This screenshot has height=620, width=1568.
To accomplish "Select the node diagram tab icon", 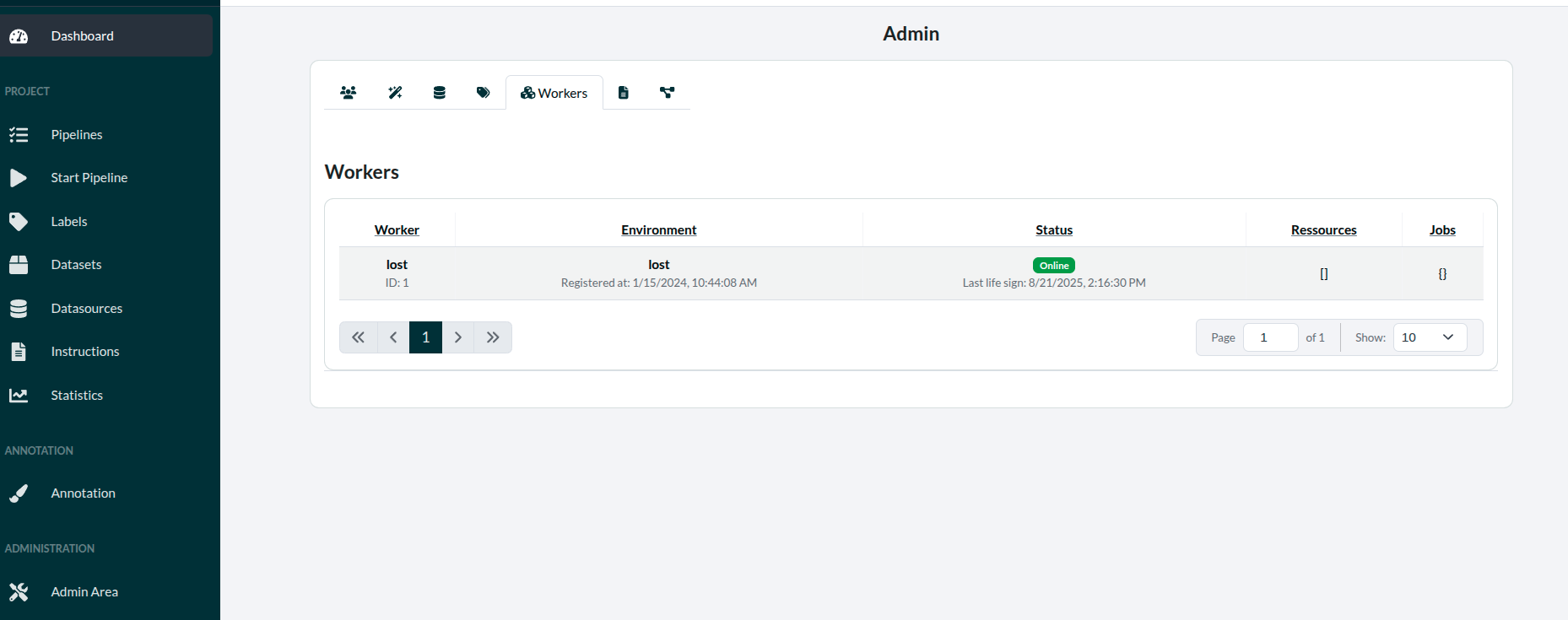I will [667, 93].
